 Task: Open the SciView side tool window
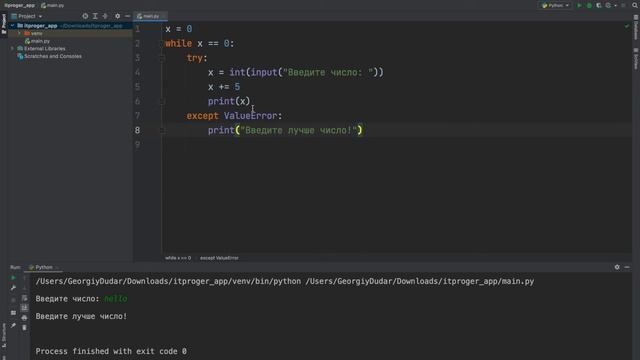636,59
